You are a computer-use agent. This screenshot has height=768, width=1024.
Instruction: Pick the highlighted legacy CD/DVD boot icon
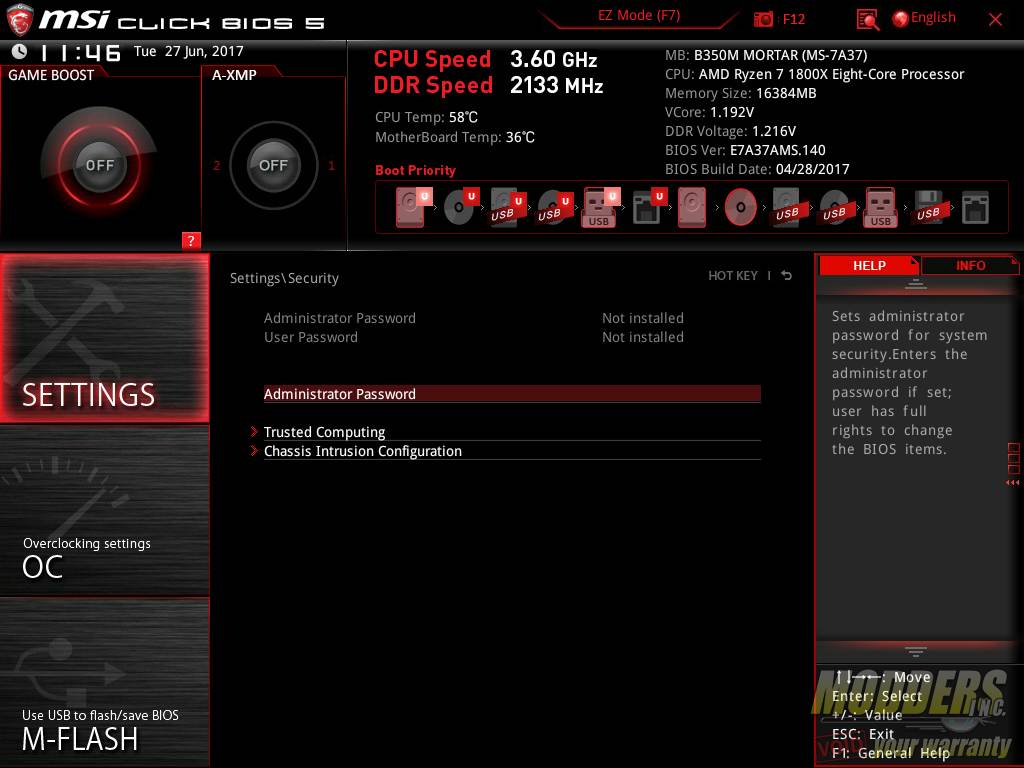(741, 207)
